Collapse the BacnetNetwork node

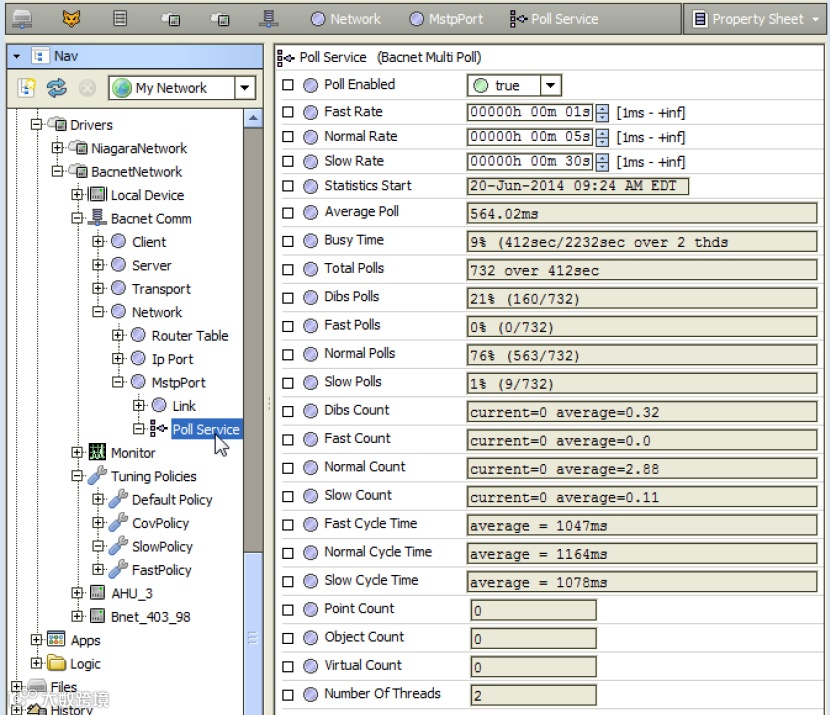(x=58, y=171)
